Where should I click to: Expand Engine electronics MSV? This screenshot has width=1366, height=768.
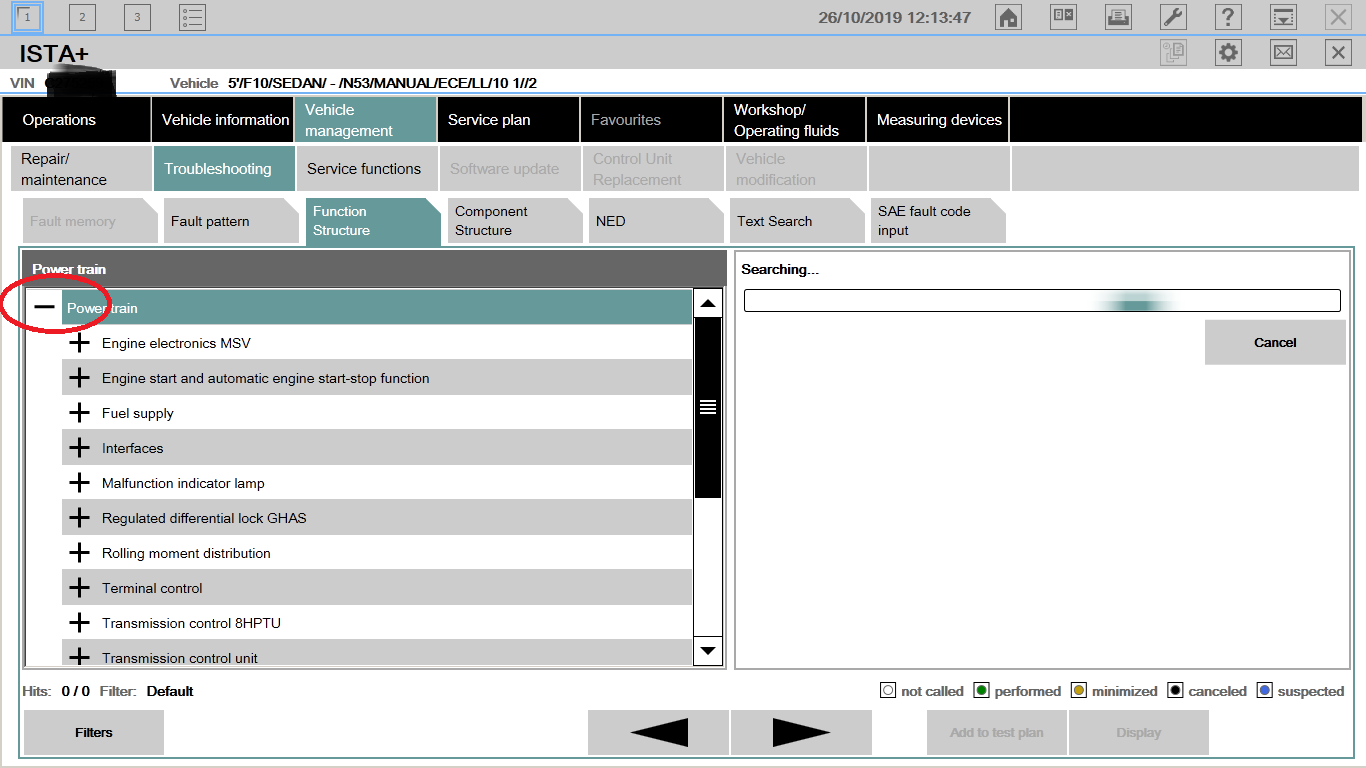click(79, 343)
